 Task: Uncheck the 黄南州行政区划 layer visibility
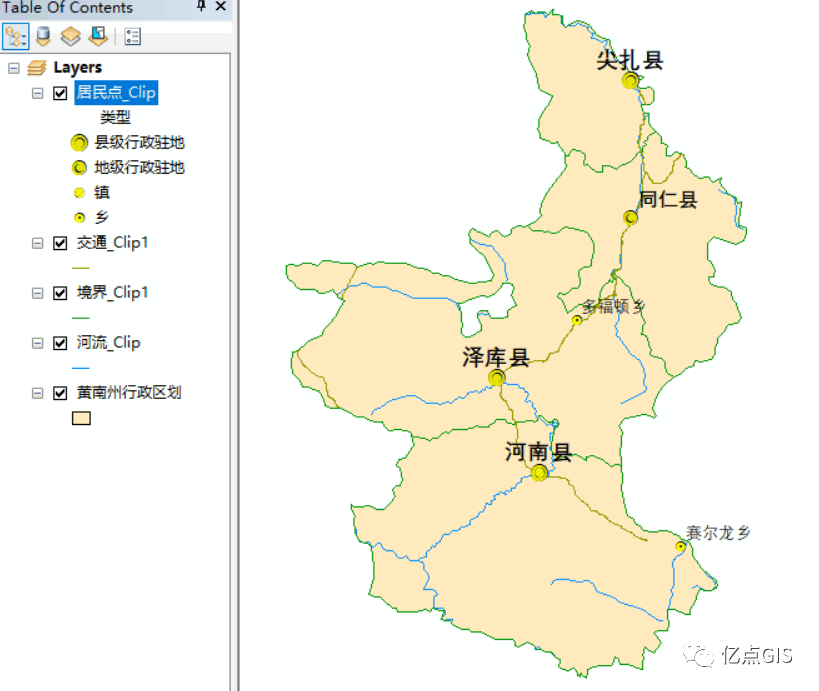pos(60,393)
